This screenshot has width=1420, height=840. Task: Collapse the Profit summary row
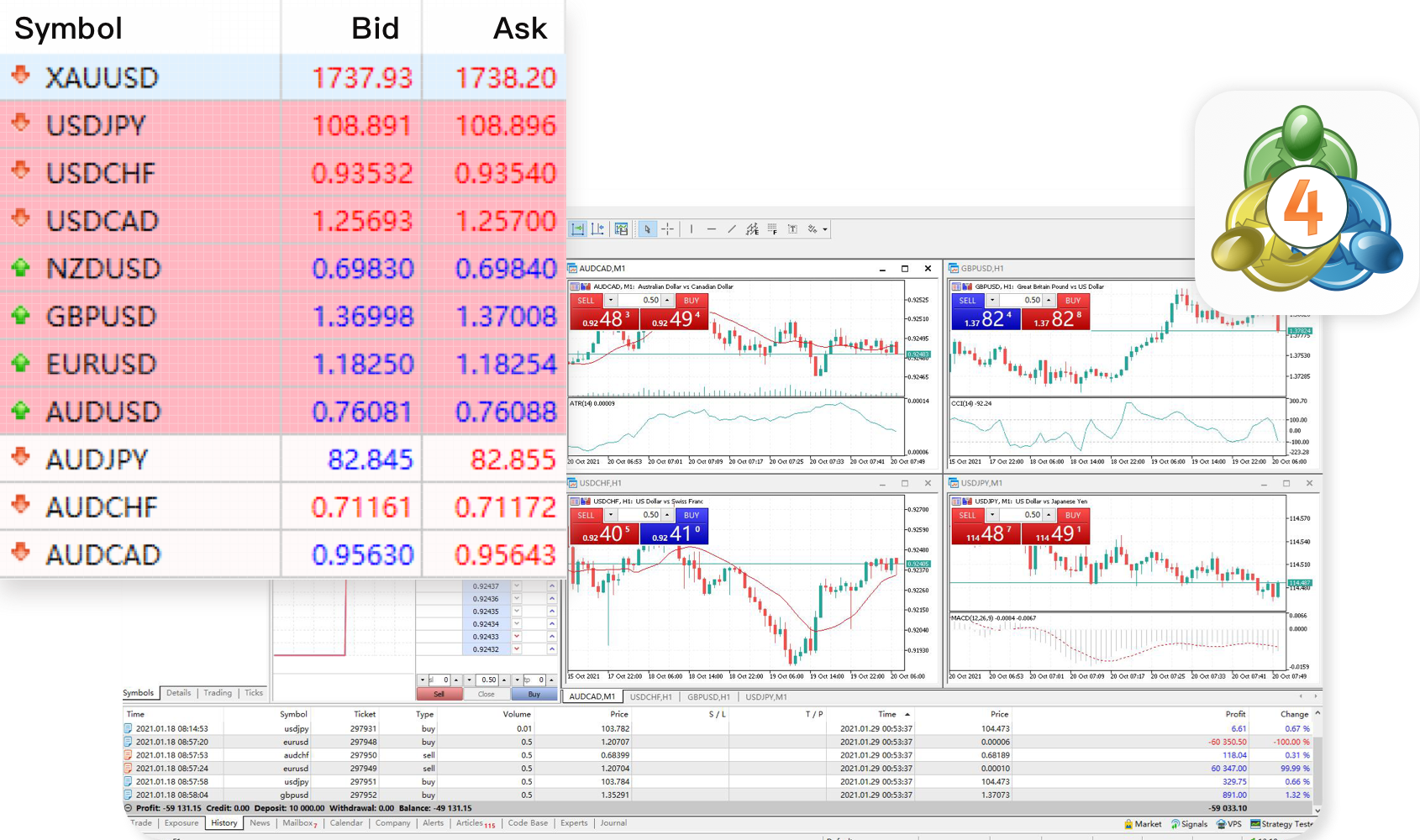point(129,808)
